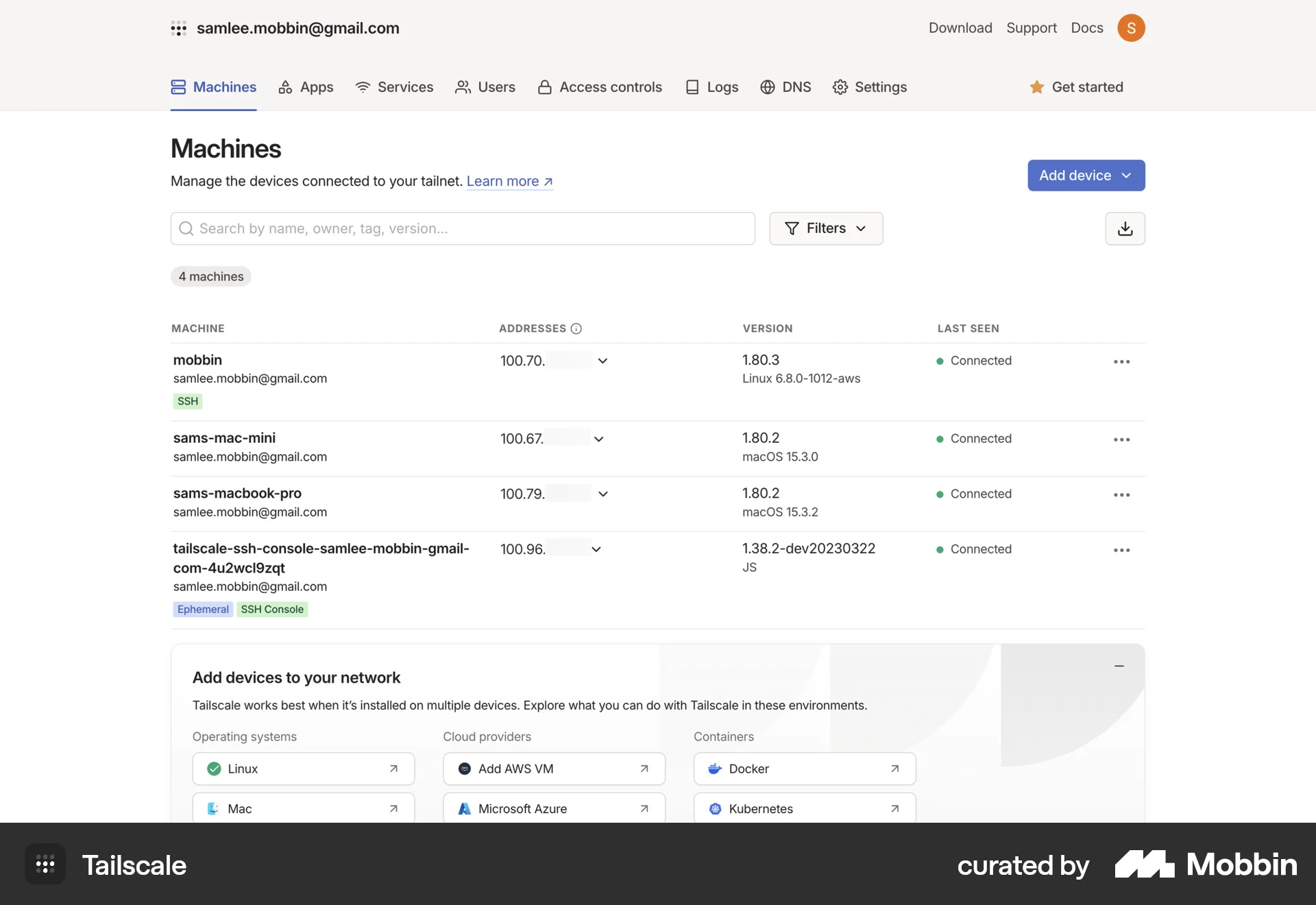Open the Users section icon
The width and height of the screenshot is (1316, 905).
[463, 87]
